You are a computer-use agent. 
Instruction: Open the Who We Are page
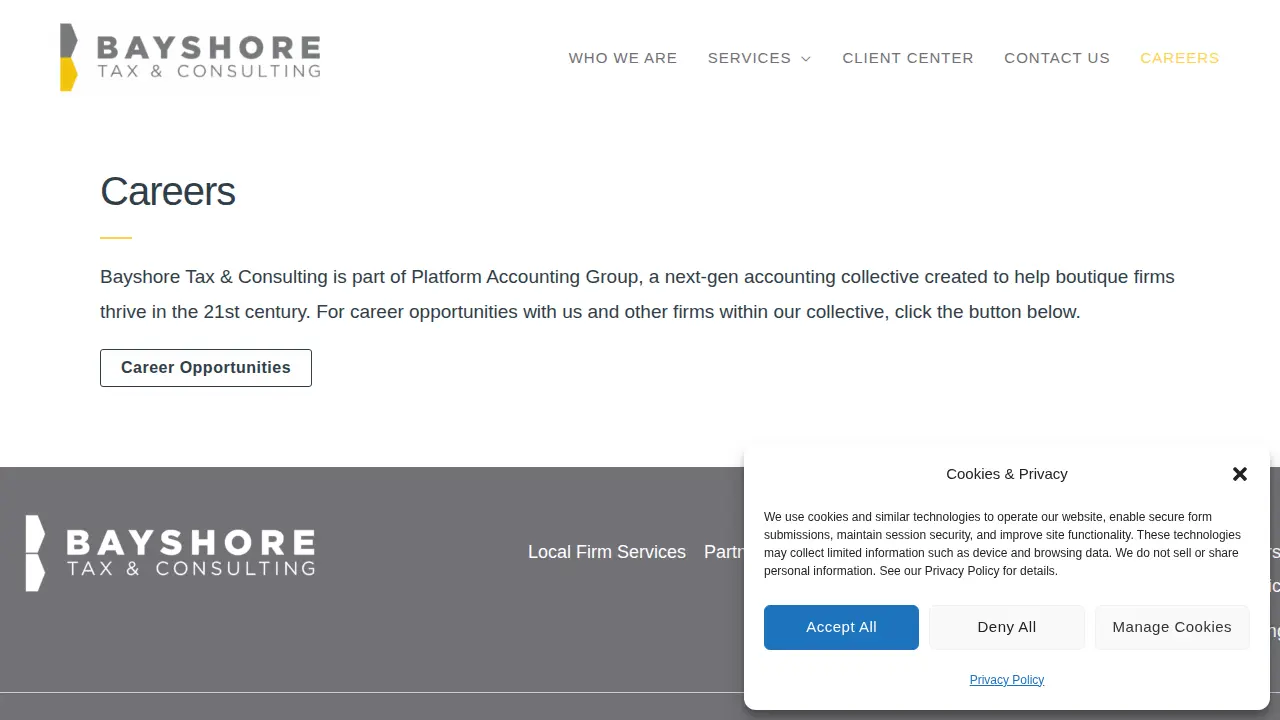[623, 58]
